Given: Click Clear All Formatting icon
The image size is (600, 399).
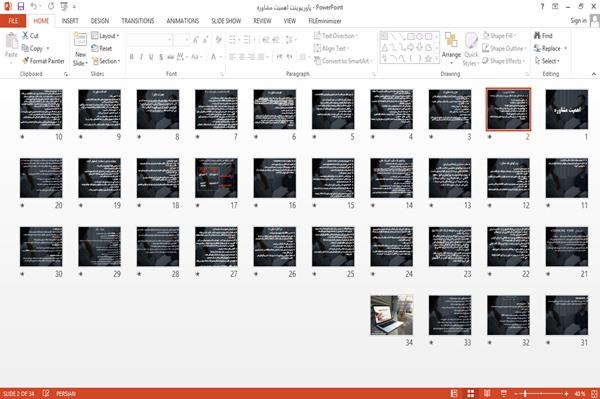Looking at the screenshot, I should pos(218,40).
